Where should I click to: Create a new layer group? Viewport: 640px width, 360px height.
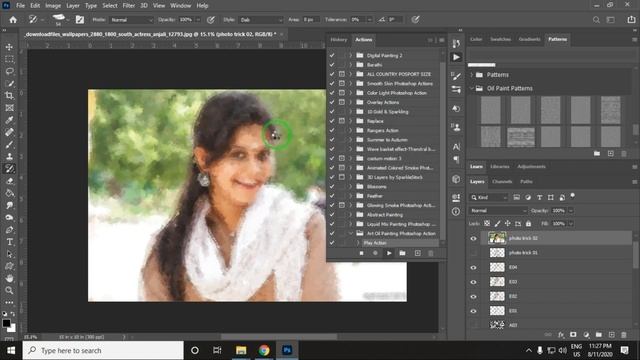point(598,335)
